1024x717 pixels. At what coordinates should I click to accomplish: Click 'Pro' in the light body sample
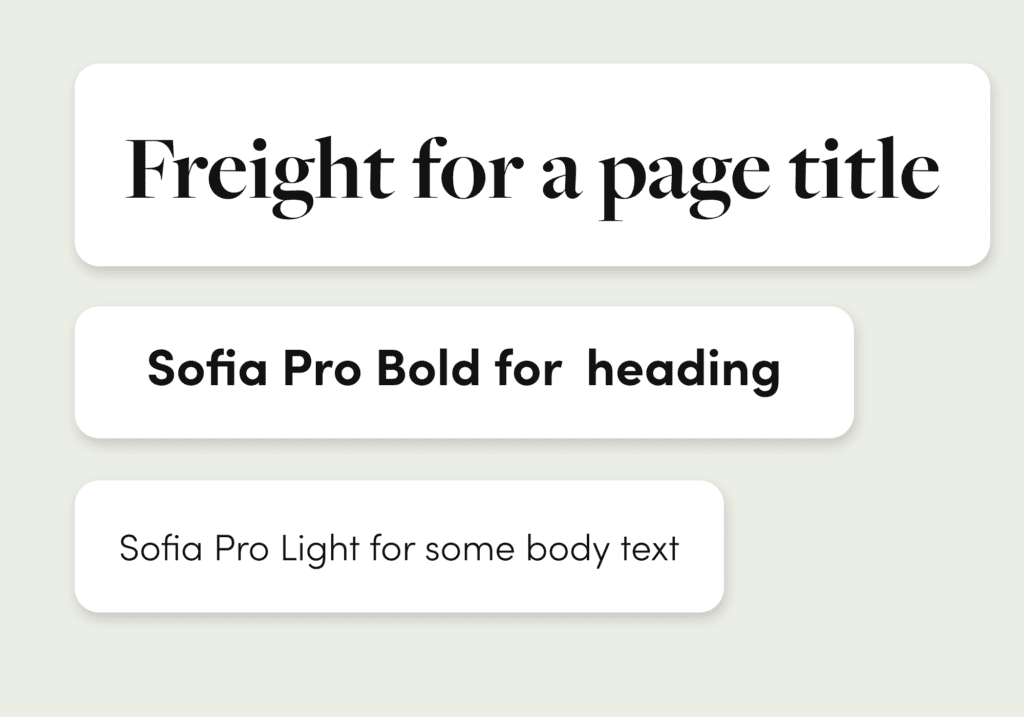pyautogui.click(x=241, y=549)
